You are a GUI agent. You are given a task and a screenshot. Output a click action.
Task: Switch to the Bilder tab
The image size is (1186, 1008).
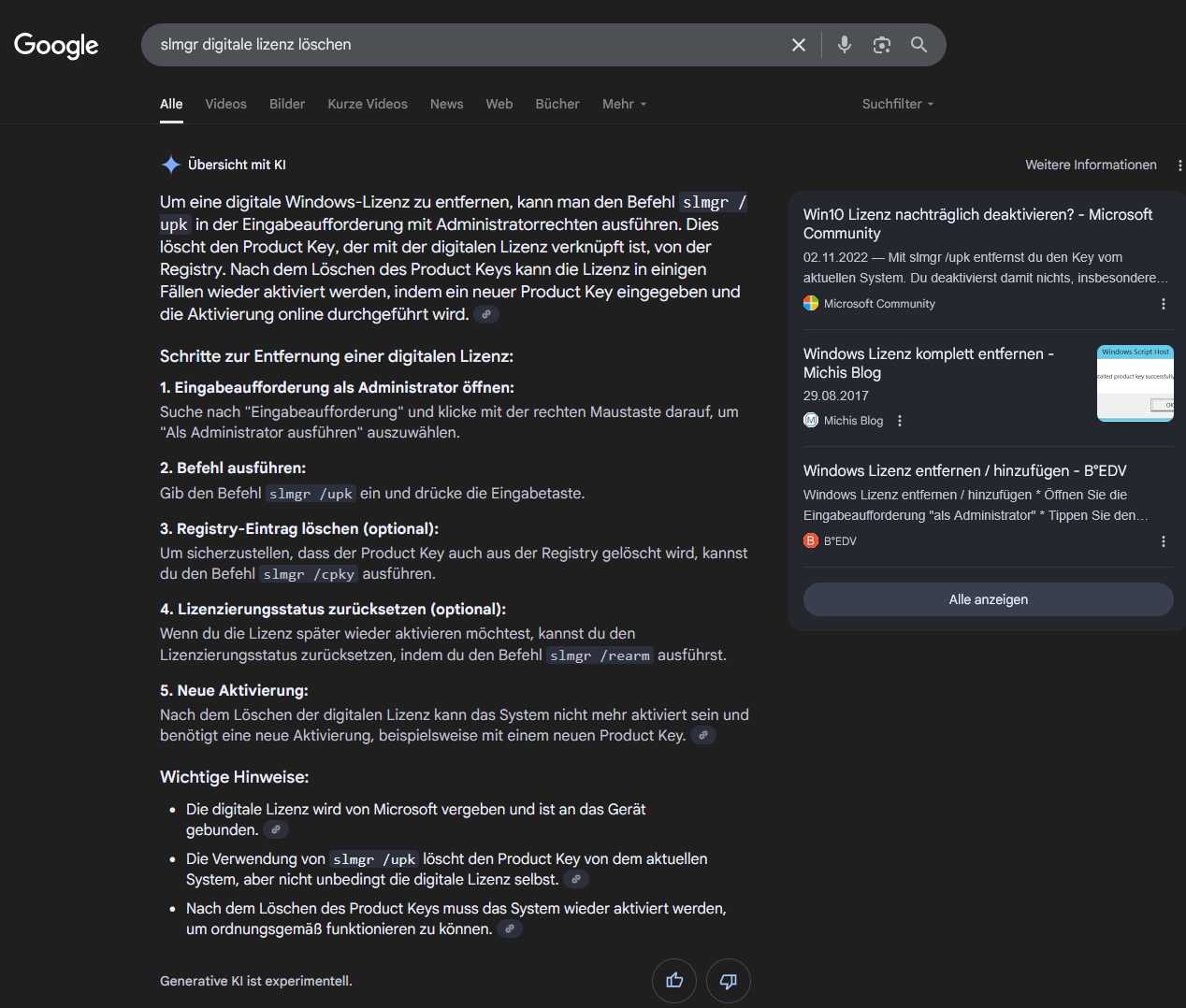click(x=287, y=104)
